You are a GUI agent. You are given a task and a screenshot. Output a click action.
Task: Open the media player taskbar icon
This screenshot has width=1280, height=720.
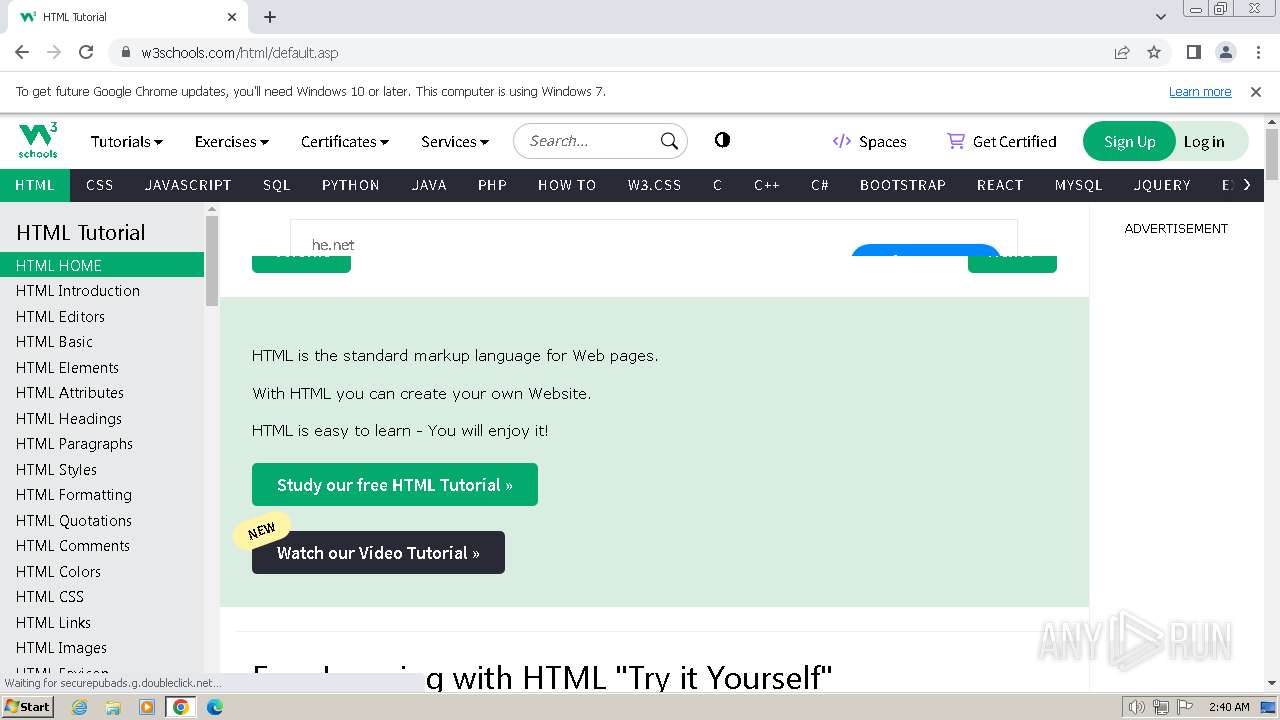147,707
